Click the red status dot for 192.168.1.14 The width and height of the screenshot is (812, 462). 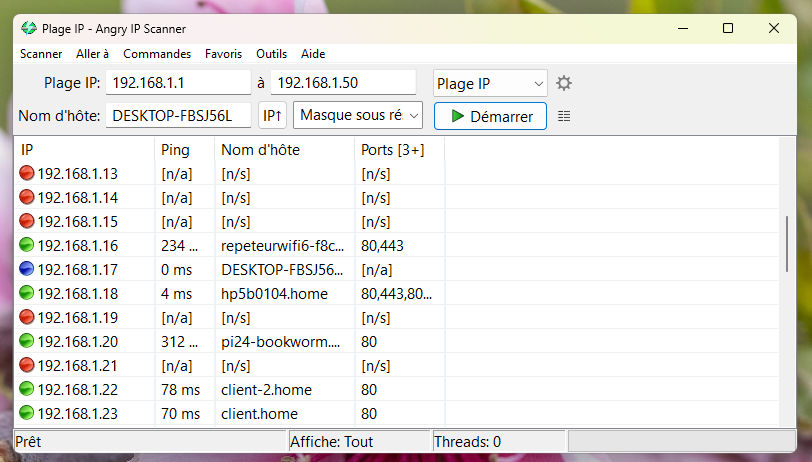[x=26, y=197]
